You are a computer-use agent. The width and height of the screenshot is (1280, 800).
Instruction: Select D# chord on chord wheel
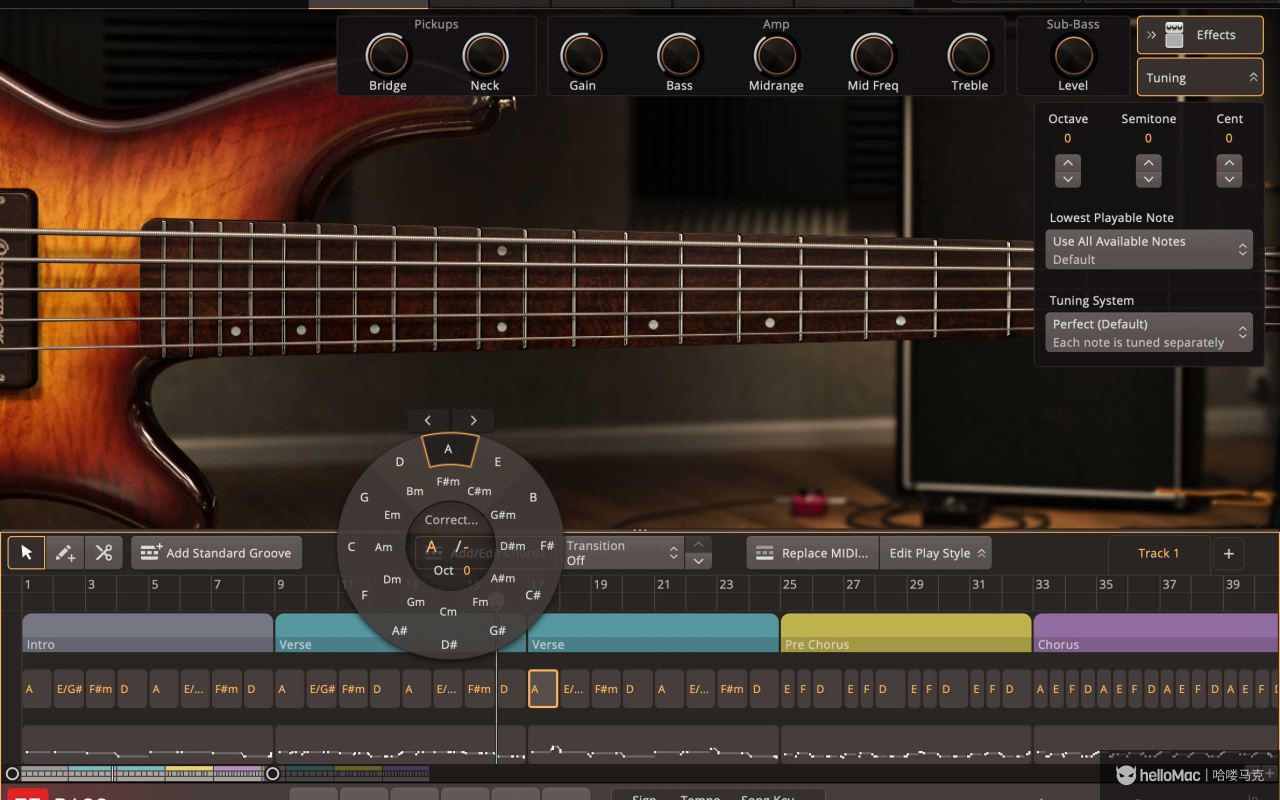(x=449, y=645)
